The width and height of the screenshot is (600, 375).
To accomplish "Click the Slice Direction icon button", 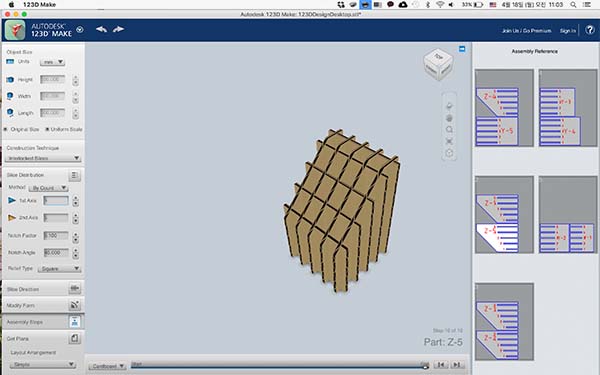I will (74, 289).
